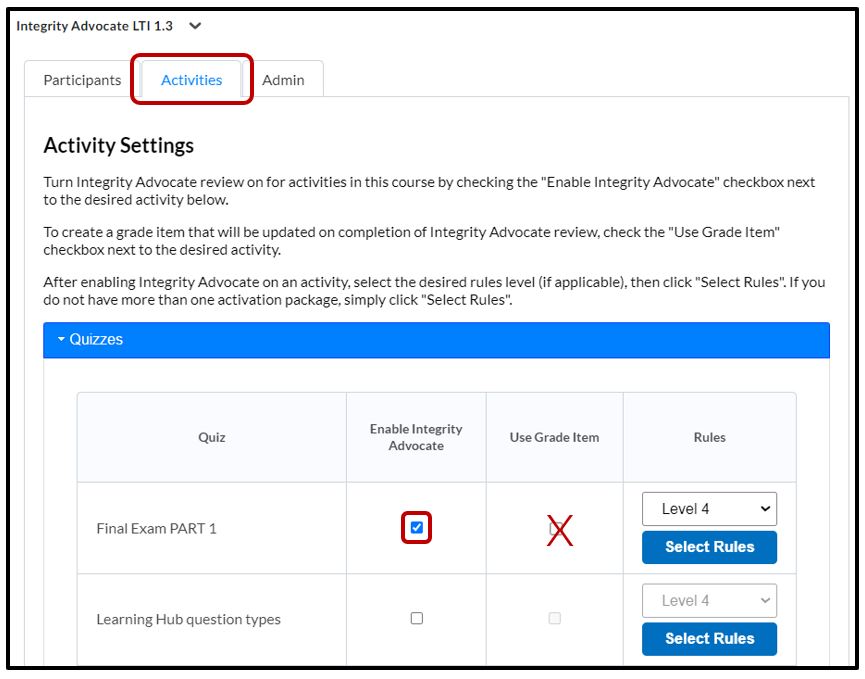
Task: Select the Learning Hub question types quiz name
Action: [x=188, y=619]
